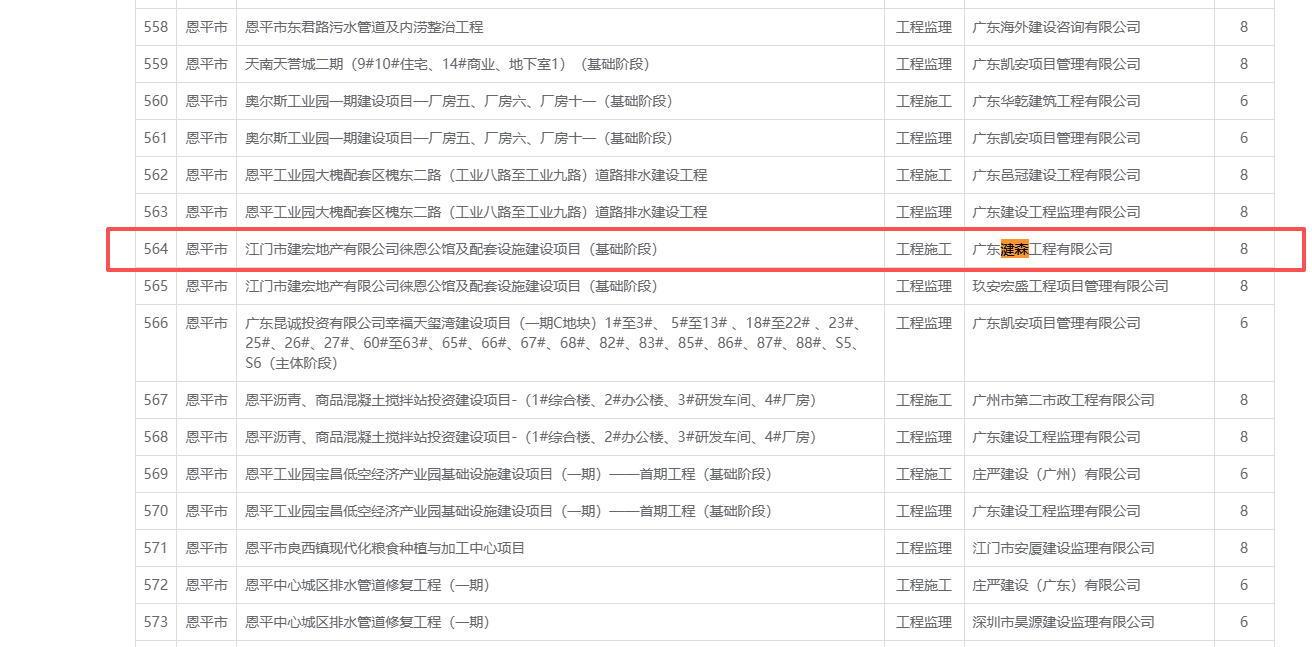Image resolution: width=1312 pixels, height=647 pixels.
Task: Click 广东邑冠建设工程有限公司 in row 562
Action: 1056,175
